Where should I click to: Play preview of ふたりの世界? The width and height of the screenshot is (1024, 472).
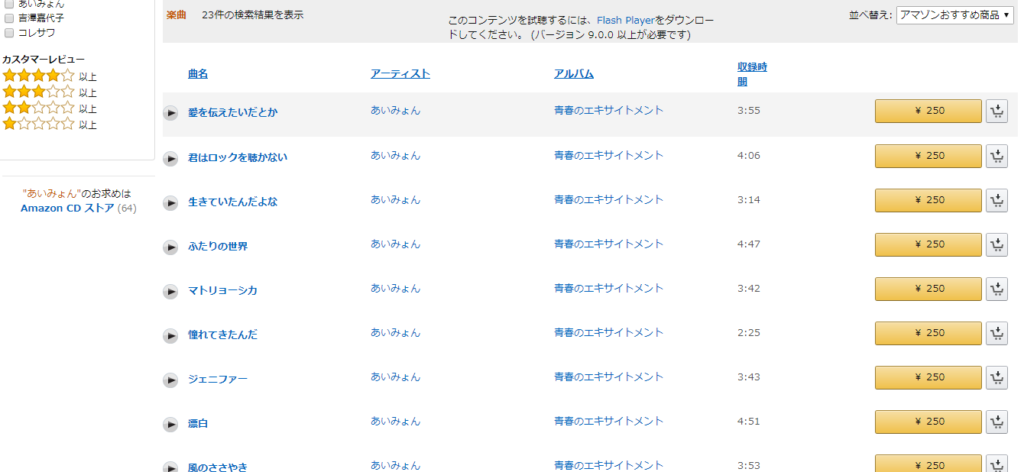[x=170, y=247]
